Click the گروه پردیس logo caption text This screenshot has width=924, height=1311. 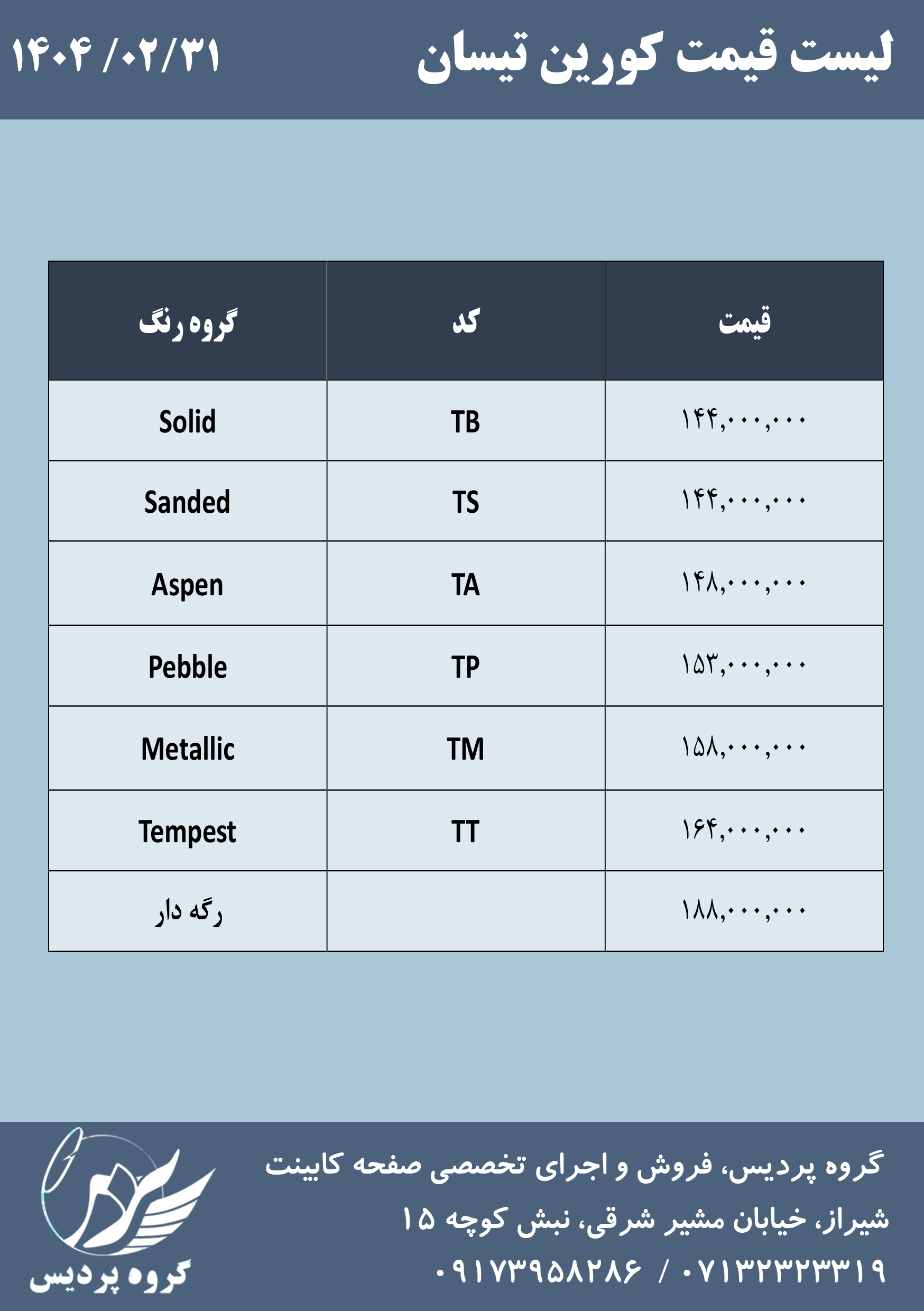point(109,1277)
